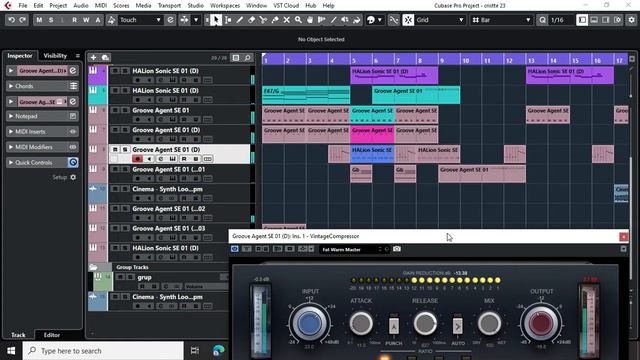Expand the Chords inspector section
Image resolution: width=640 pixels, height=360 pixels.
(42, 86)
